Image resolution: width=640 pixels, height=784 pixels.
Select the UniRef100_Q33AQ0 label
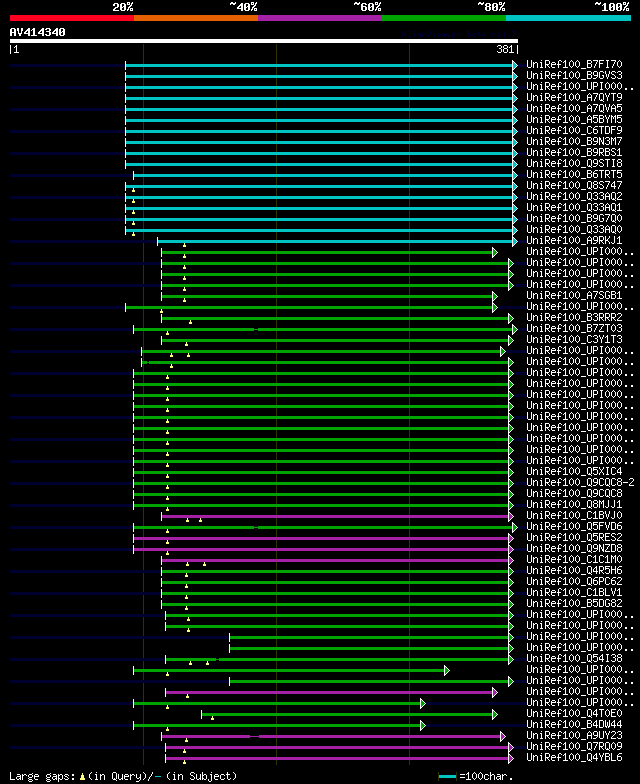574,230
